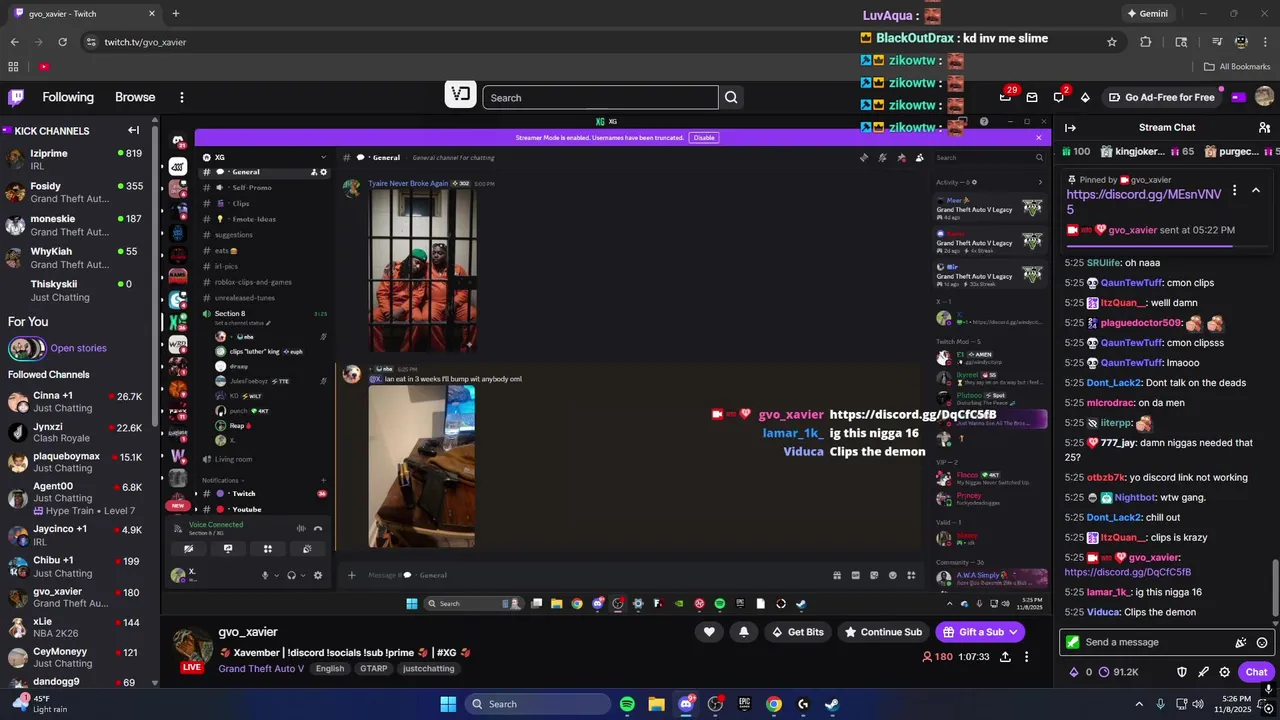Click Continue Sub button

coord(882,632)
